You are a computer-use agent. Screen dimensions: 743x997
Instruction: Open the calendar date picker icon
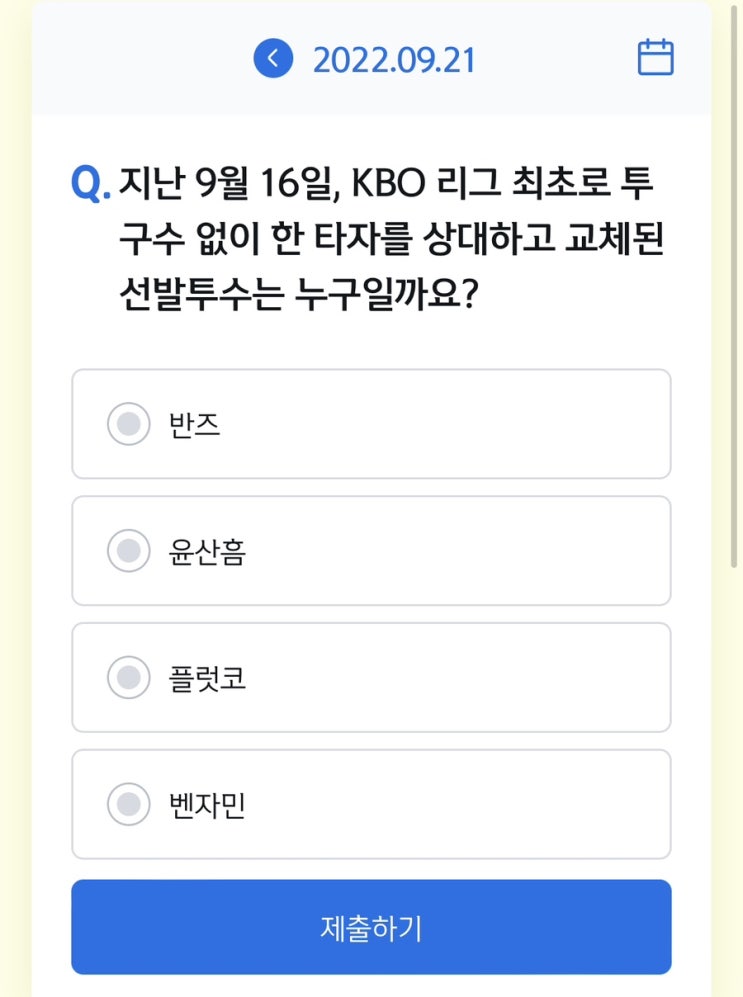click(655, 58)
